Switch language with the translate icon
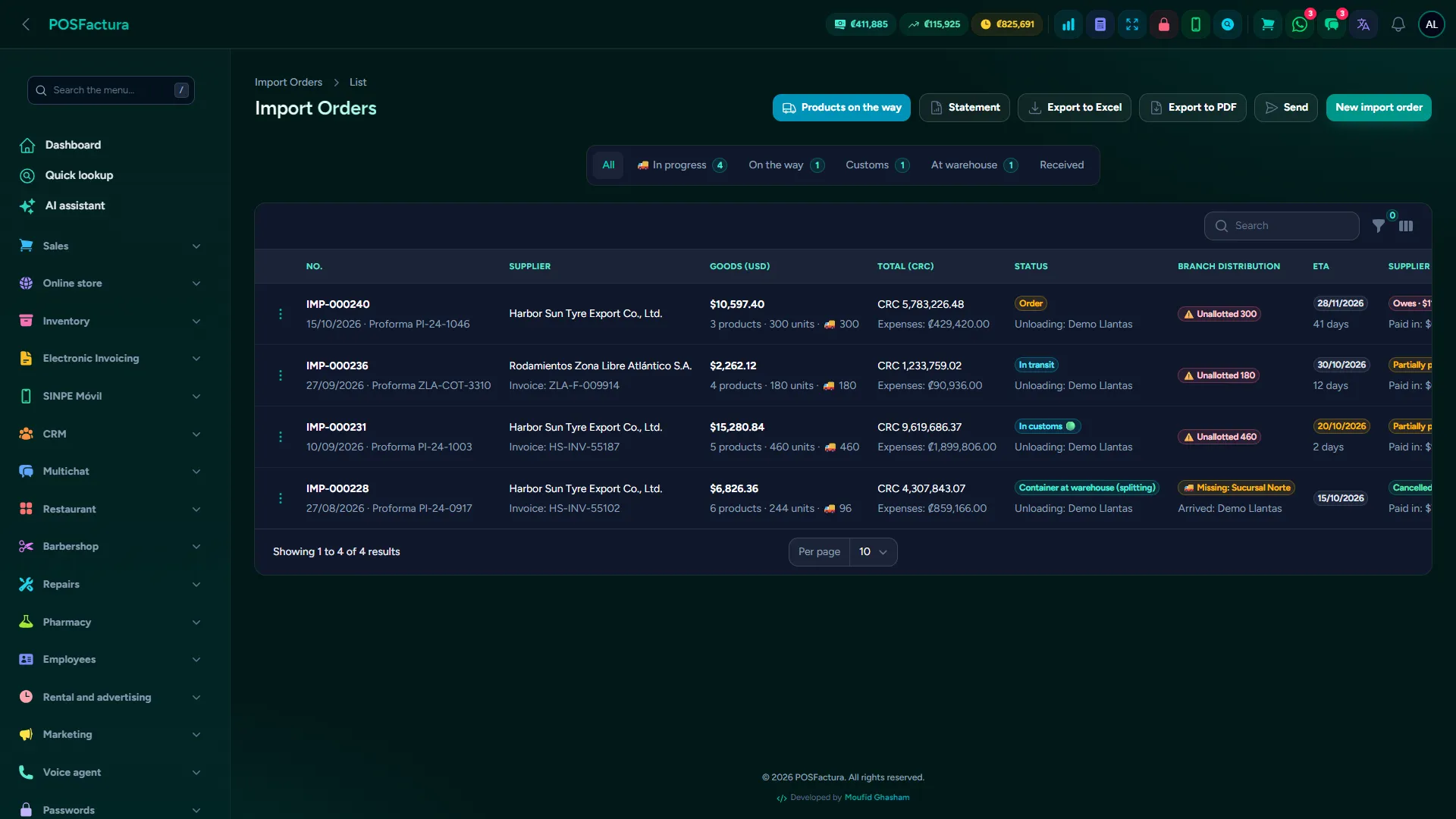Image resolution: width=1456 pixels, height=819 pixels. pyautogui.click(x=1363, y=24)
